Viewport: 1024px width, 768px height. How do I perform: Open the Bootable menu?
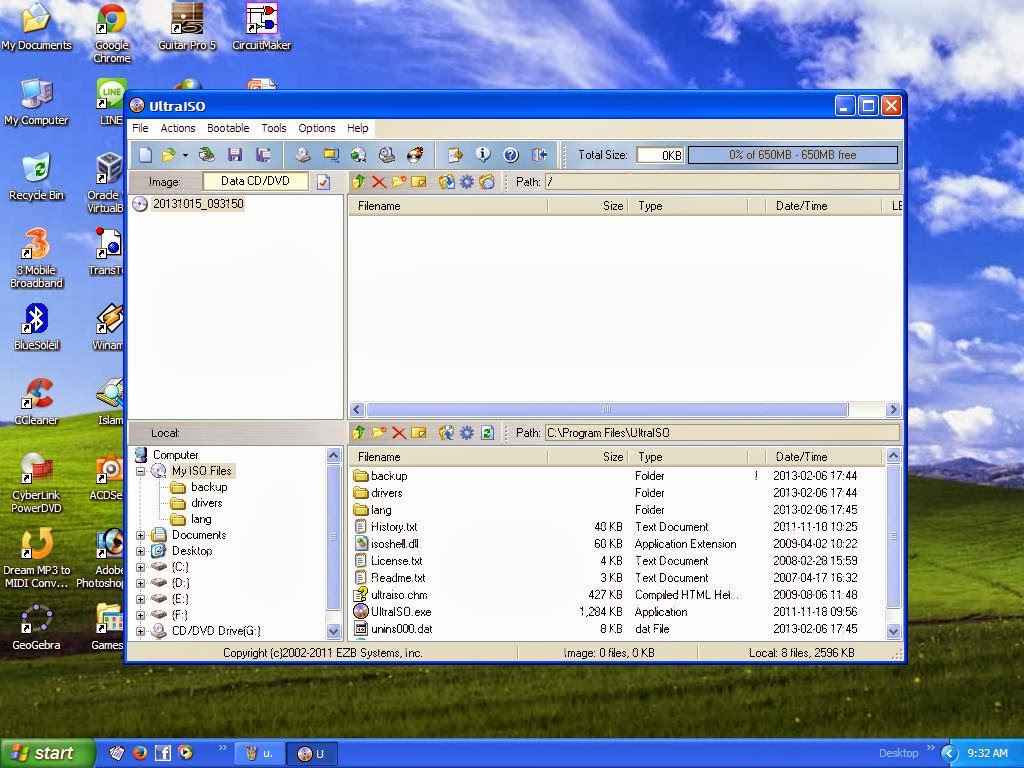[x=228, y=128]
